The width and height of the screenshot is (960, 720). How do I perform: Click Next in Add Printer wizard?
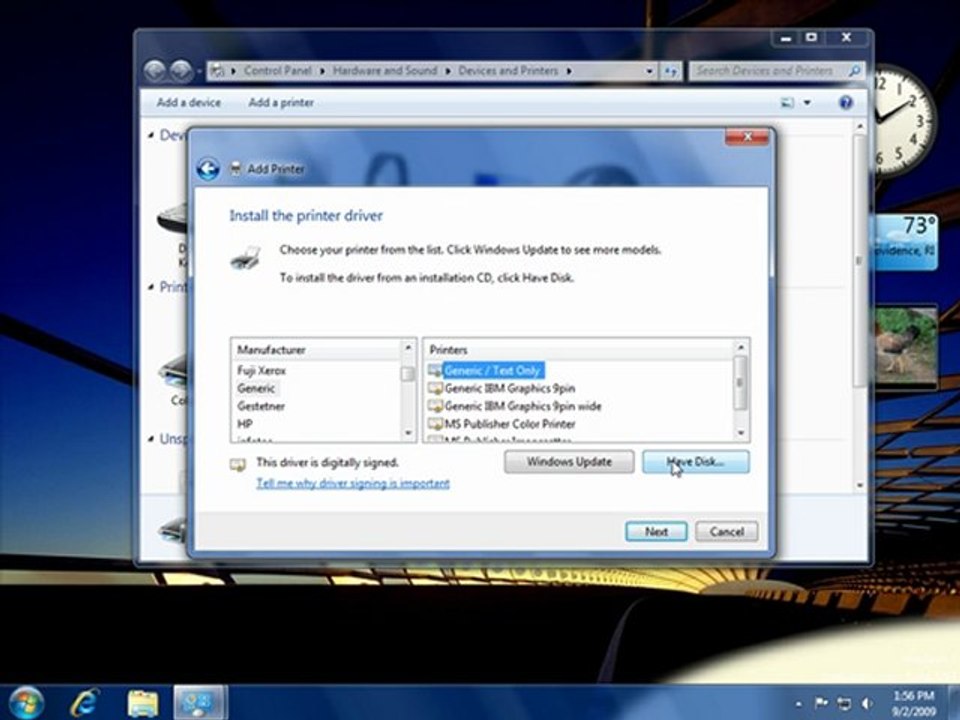coord(656,531)
